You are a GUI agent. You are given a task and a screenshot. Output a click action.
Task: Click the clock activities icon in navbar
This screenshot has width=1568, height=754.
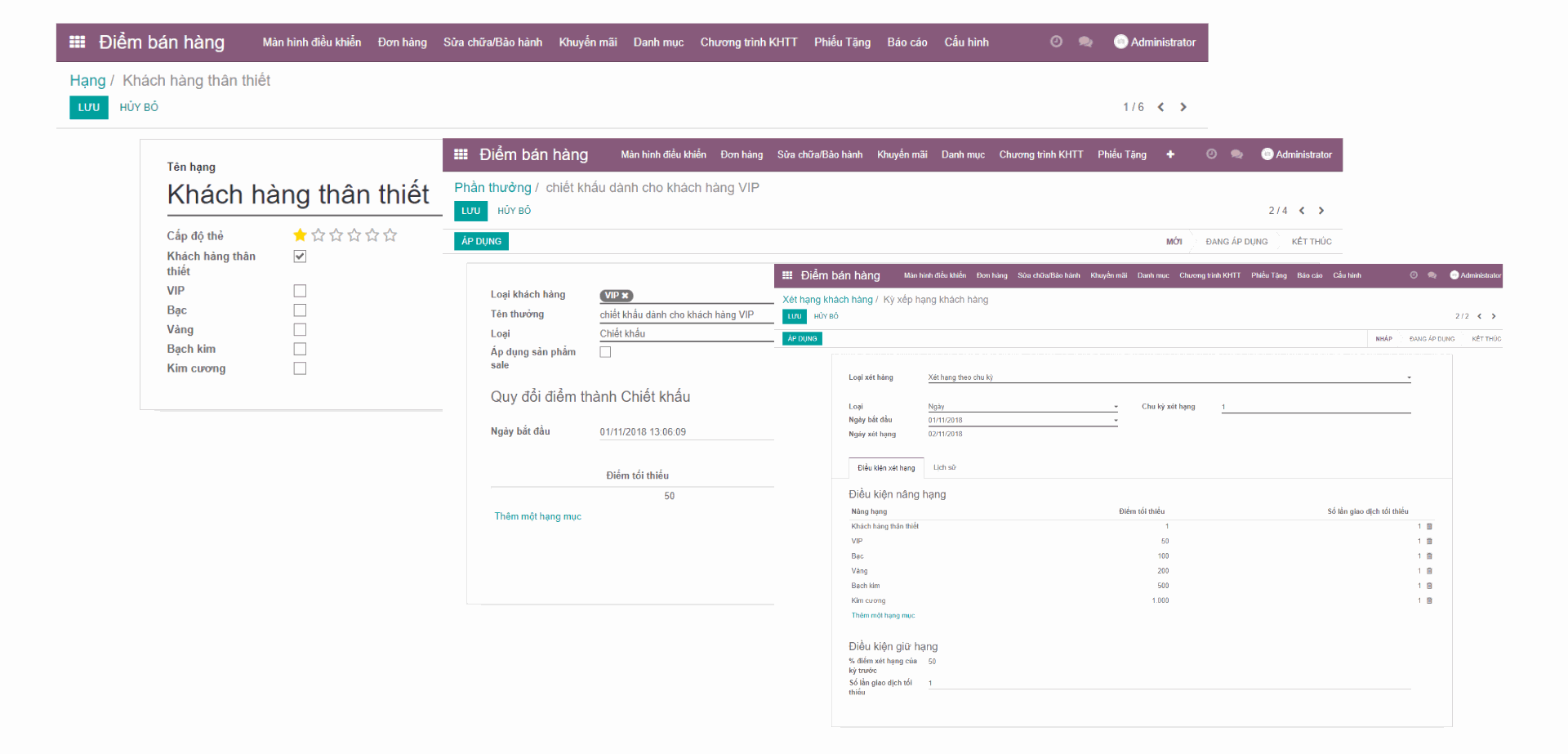[1056, 41]
